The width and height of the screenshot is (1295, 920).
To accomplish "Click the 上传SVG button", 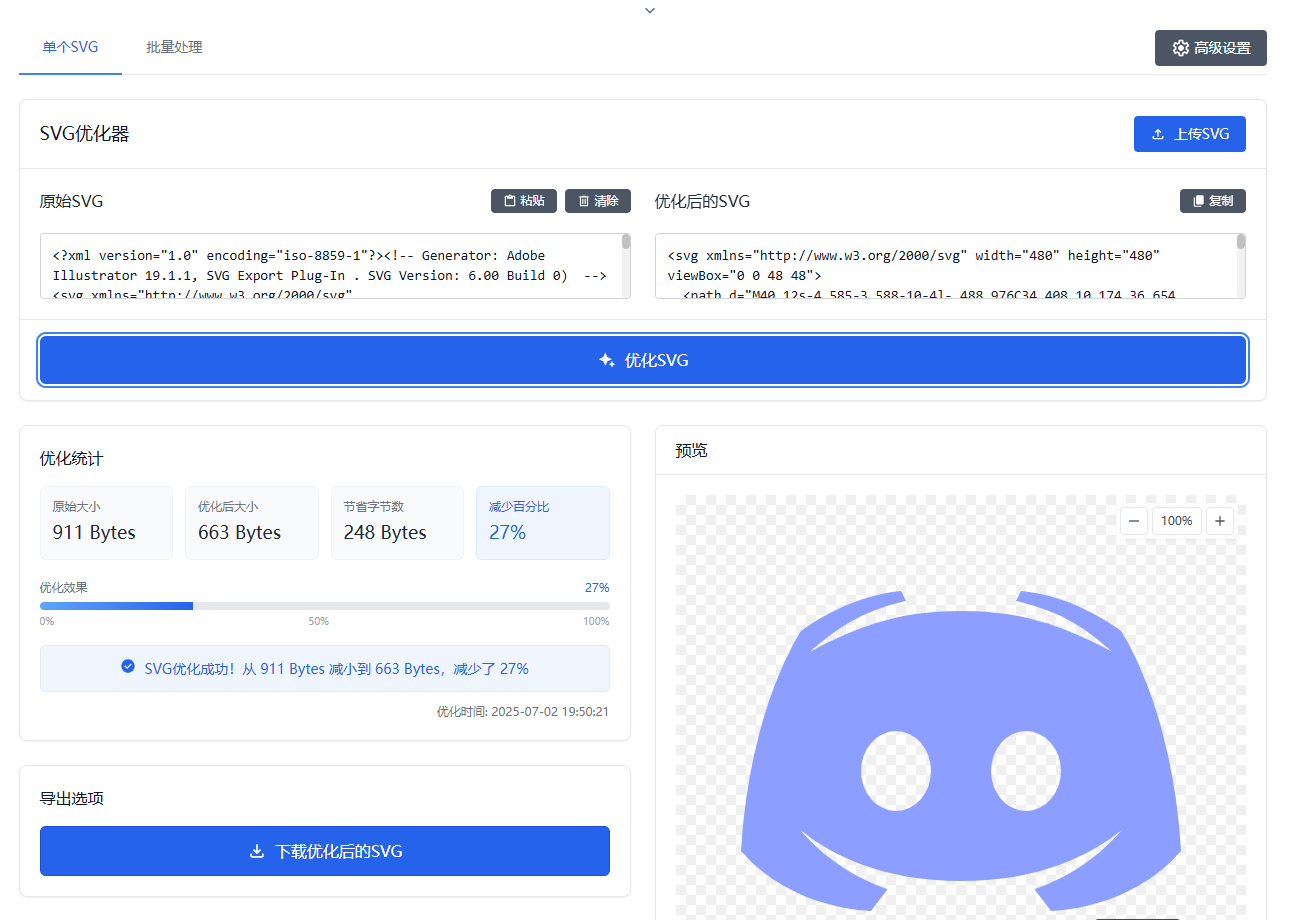I will [1190, 133].
